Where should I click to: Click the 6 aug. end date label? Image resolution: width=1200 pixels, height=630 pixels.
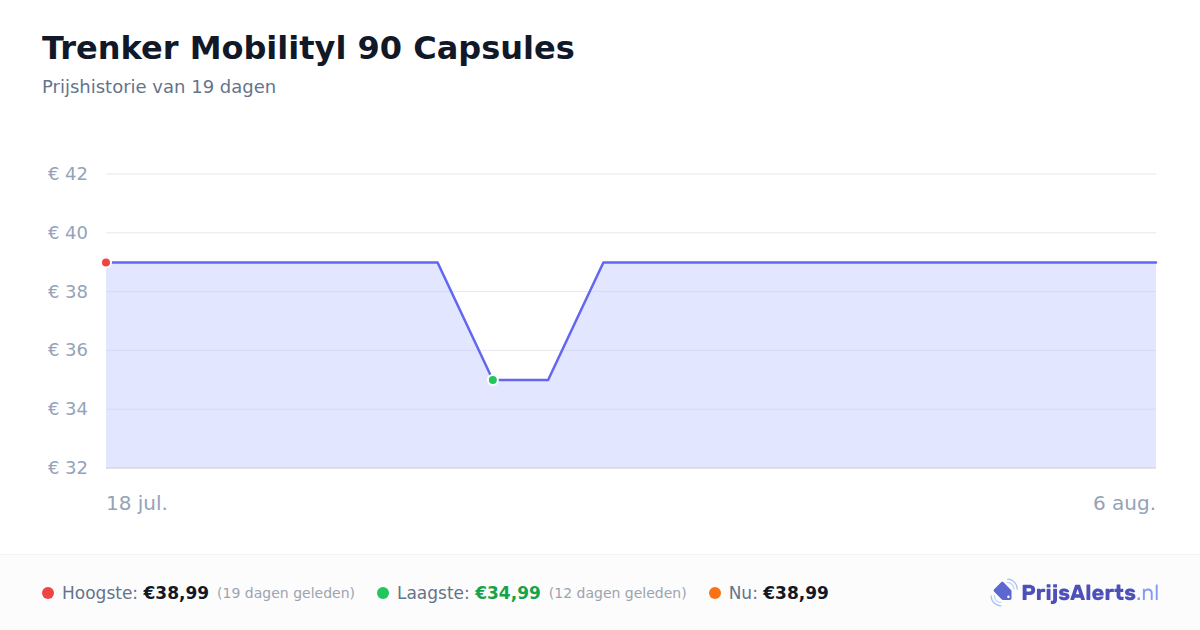click(x=1124, y=503)
